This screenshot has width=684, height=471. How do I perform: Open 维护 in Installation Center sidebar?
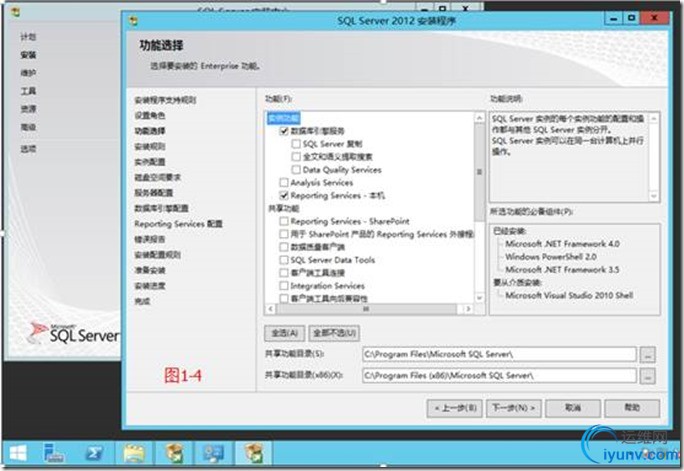click(28, 73)
